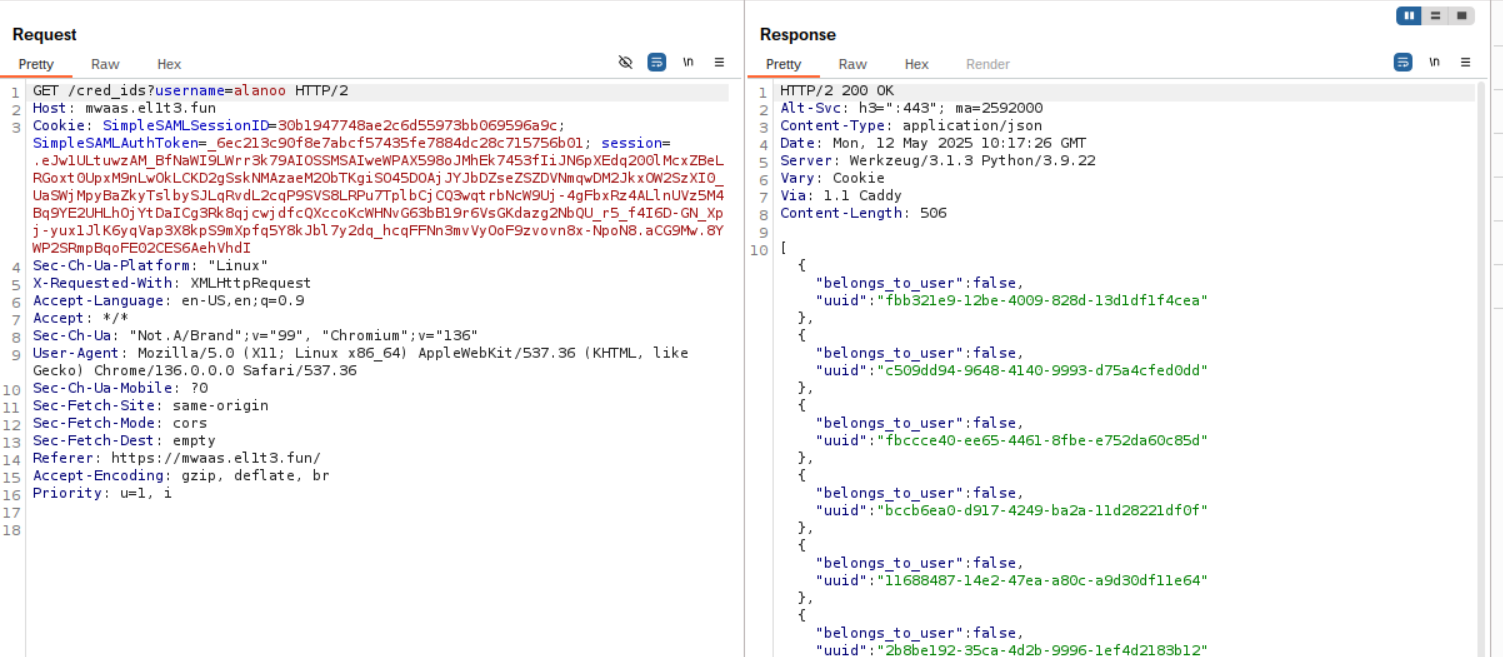Click the 'HTTP/2 200 OK' status line
This screenshot has height=657, width=1503.
click(837, 91)
